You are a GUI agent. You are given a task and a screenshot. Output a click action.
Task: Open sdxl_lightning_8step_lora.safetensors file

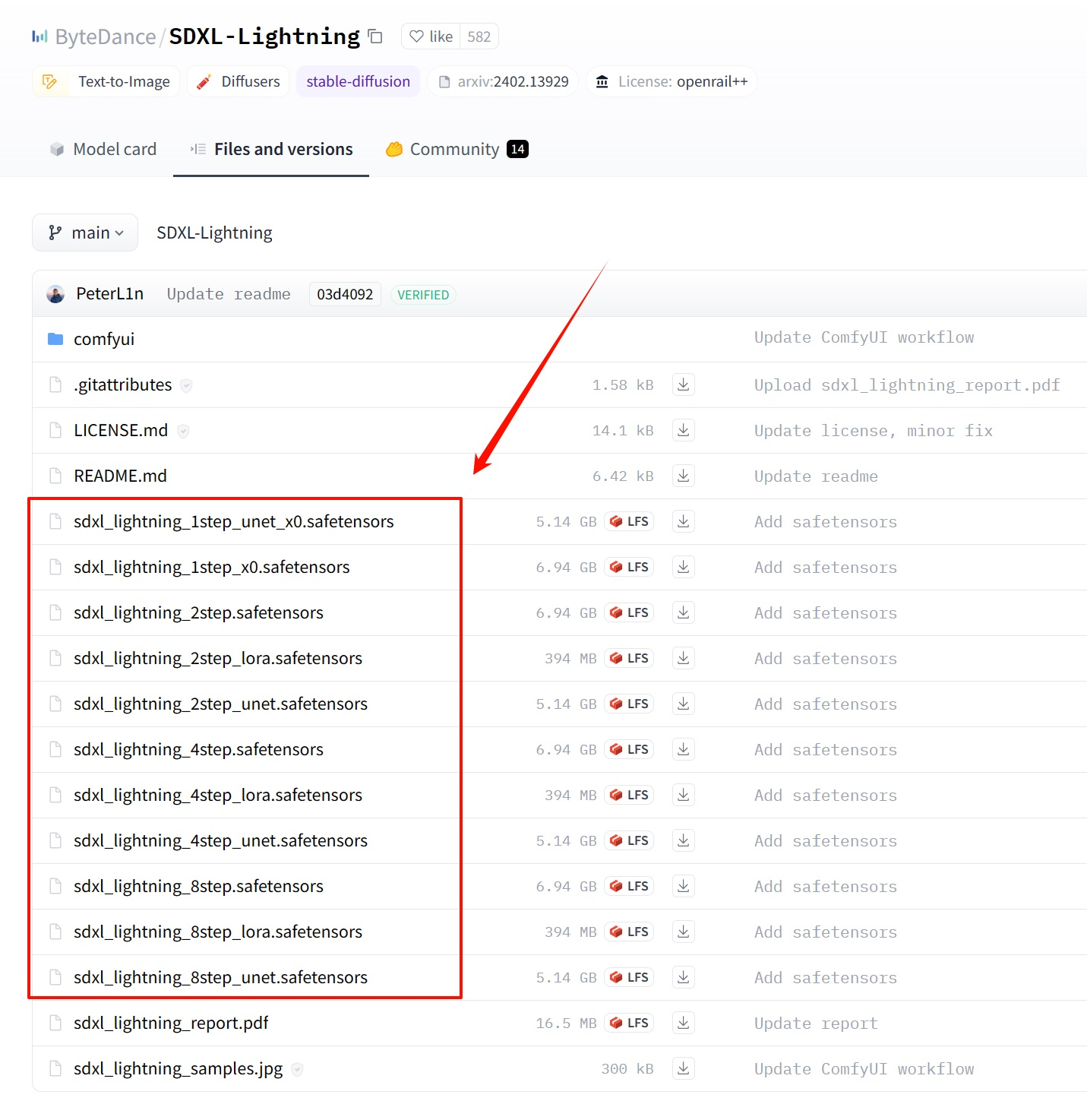pos(218,932)
